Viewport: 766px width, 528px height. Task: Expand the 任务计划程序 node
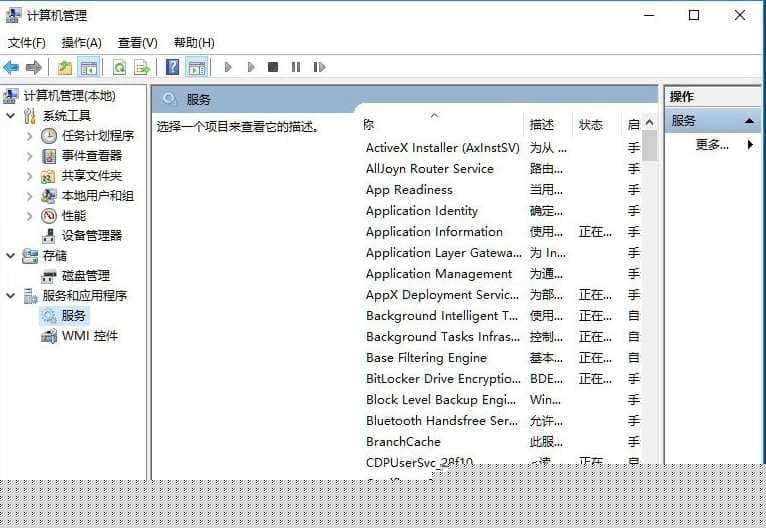29,136
